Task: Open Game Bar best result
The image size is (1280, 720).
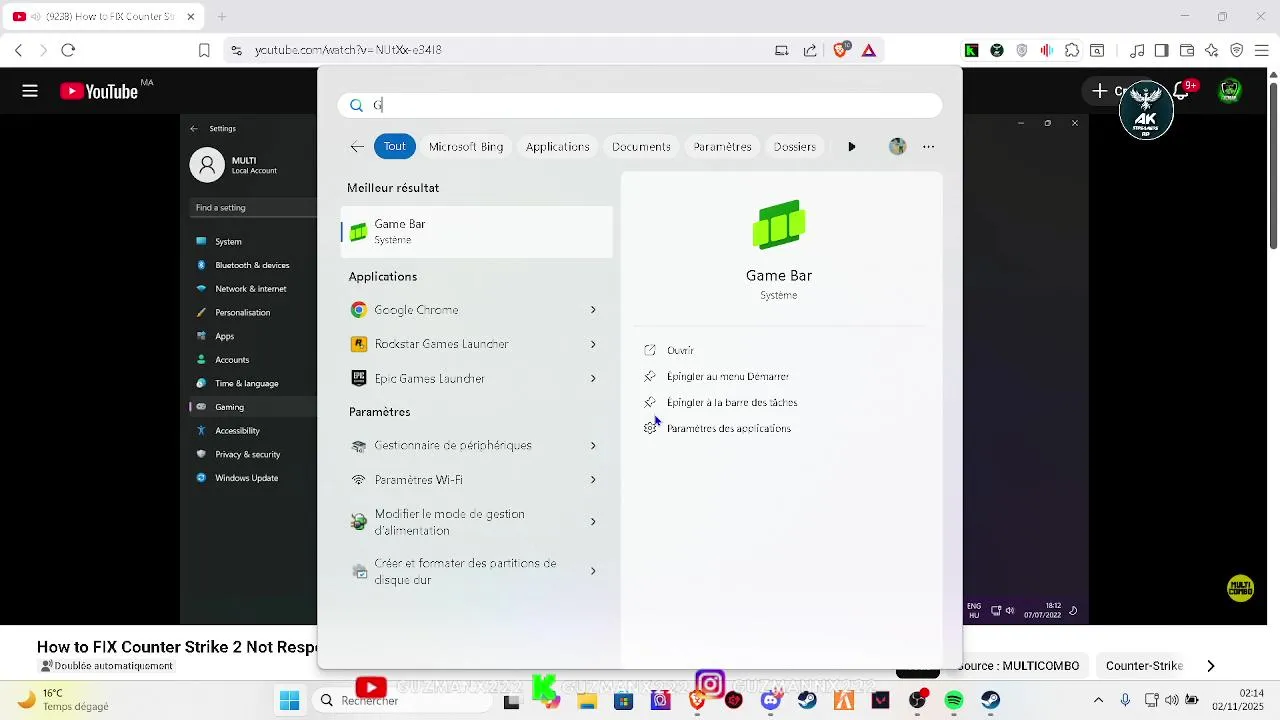Action: pyautogui.click(x=476, y=231)
